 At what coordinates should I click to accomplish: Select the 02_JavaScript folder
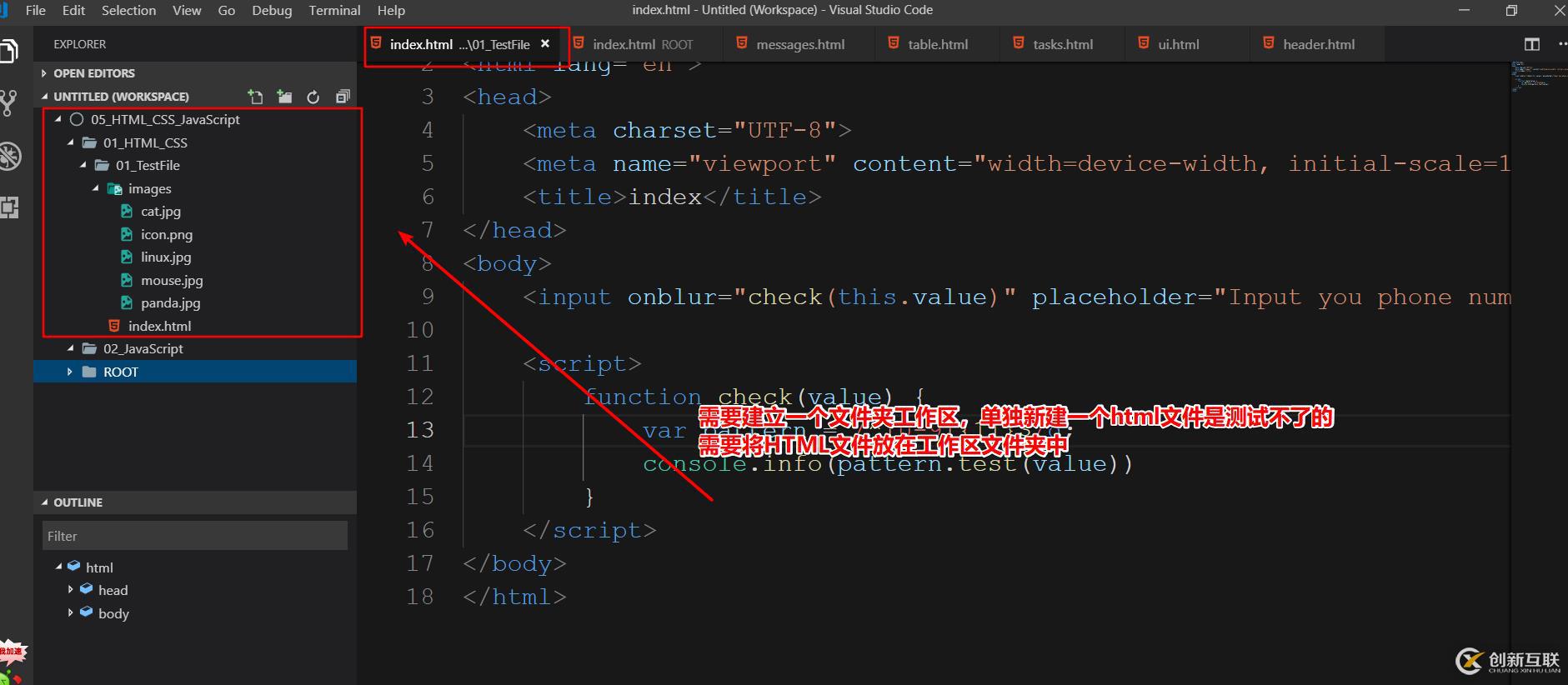click(143, 349)
